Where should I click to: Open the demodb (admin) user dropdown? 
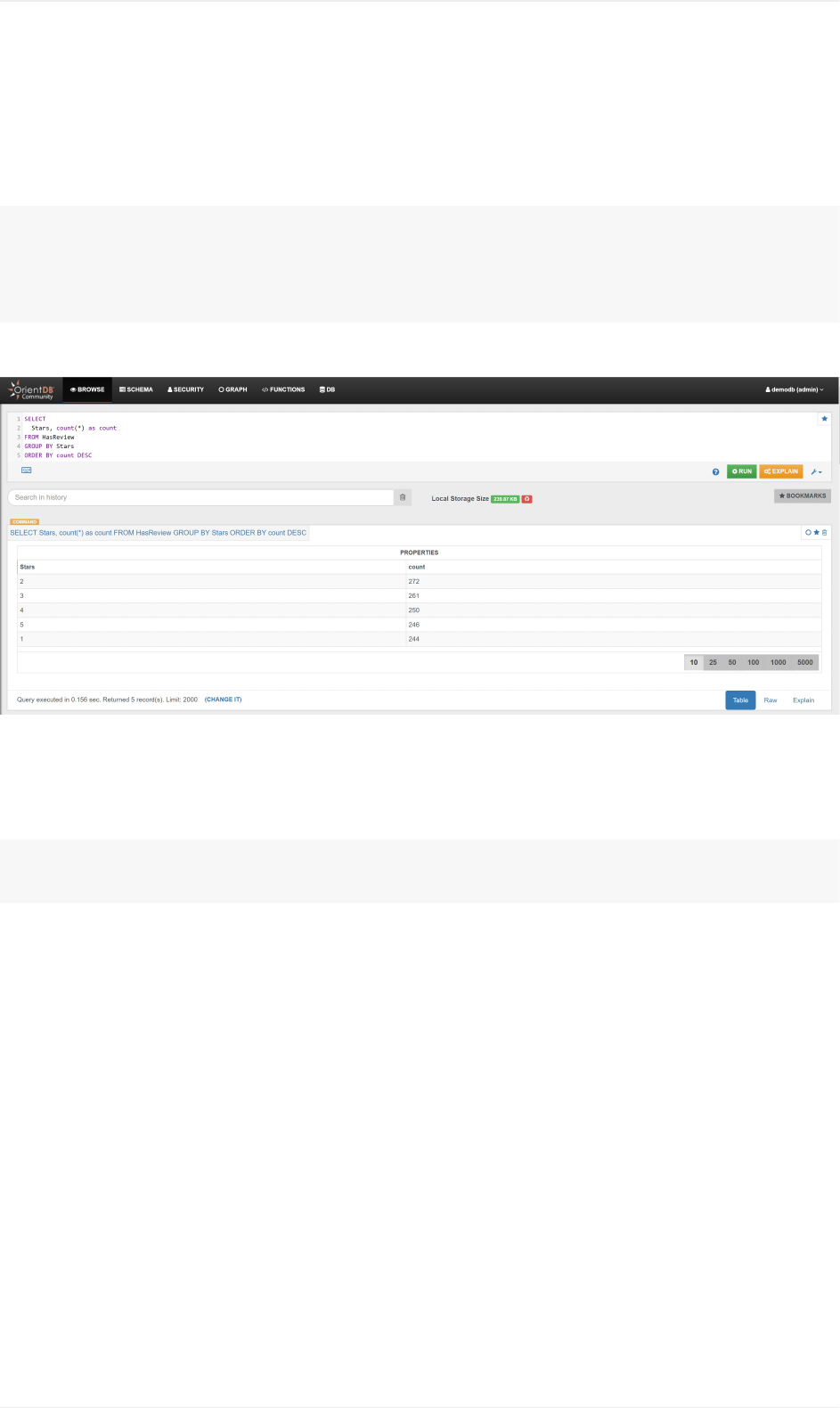(794, 389)
